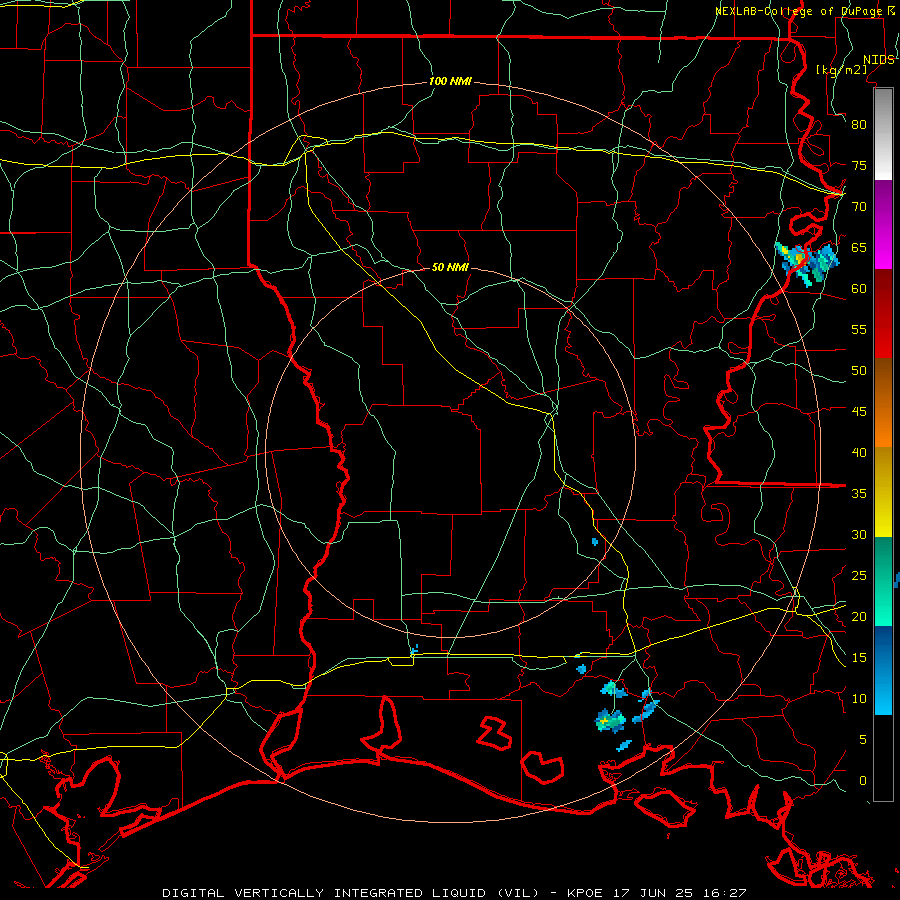
Task: Click the 45 value on VIL scale
Action: pyautogui.click(x=859, y=412)
